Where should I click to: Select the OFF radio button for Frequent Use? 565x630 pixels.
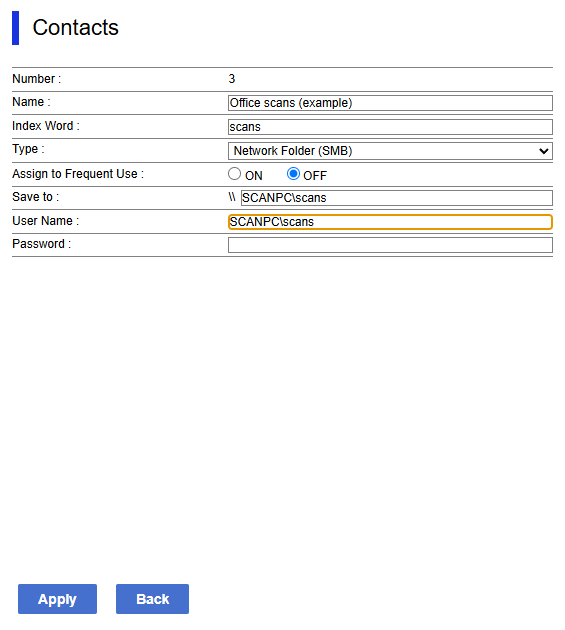click(x=293, y=174)
